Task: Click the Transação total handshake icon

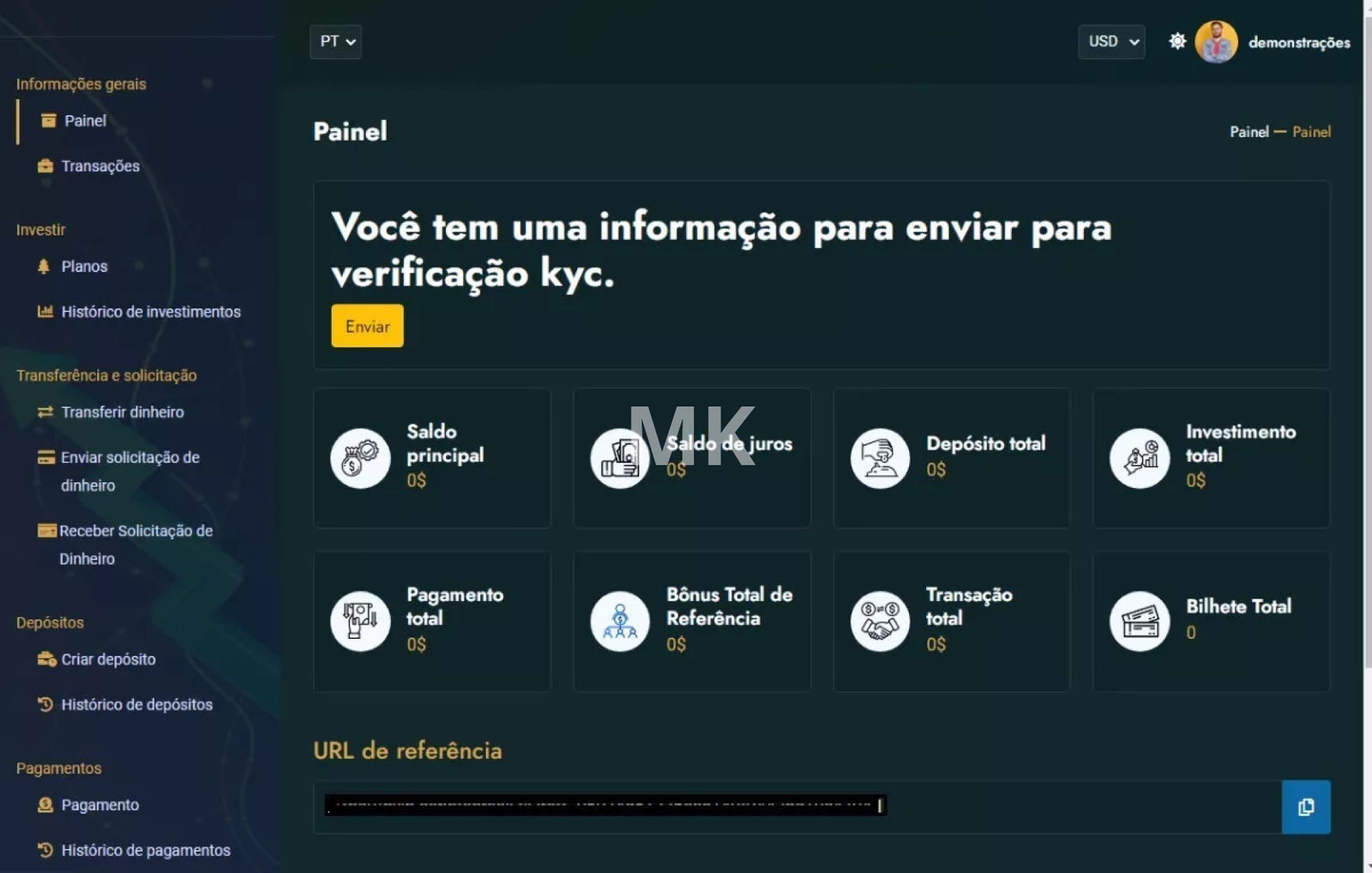Action: [x=880, y=621]
